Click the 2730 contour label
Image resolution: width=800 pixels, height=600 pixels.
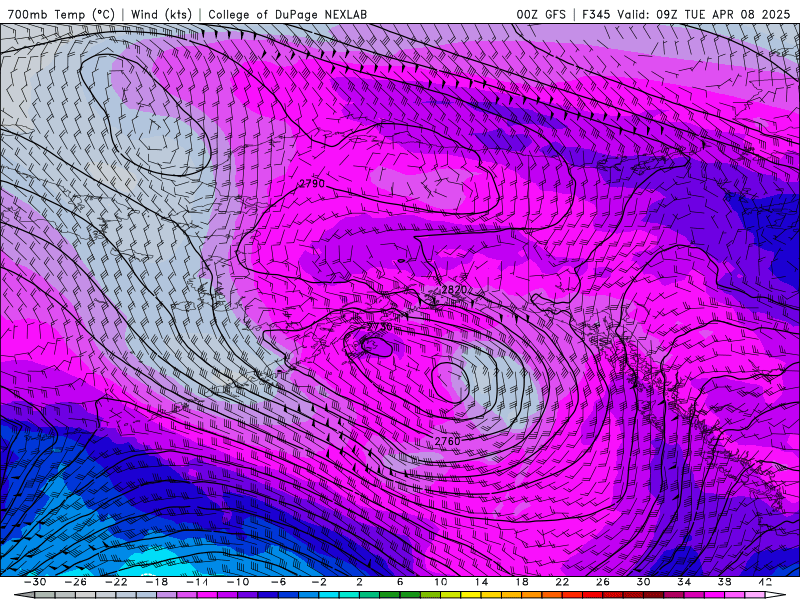click(x=380, y=327)
